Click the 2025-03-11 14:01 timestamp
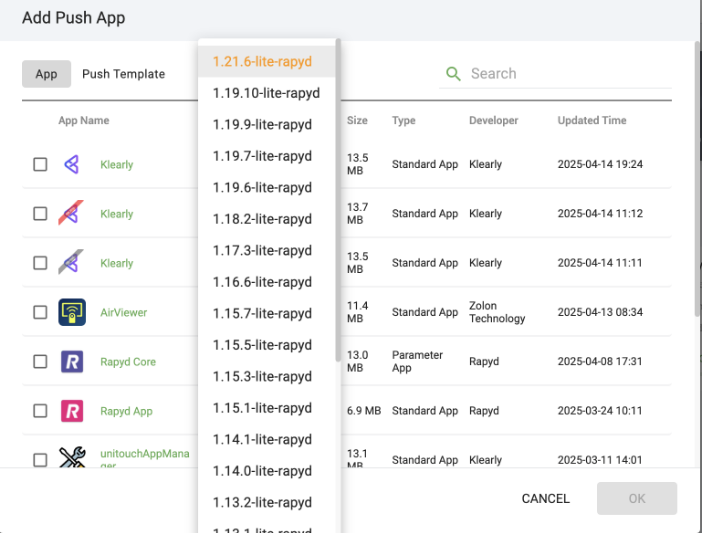This screenshot has width=702, height=534. pos(600,460)
